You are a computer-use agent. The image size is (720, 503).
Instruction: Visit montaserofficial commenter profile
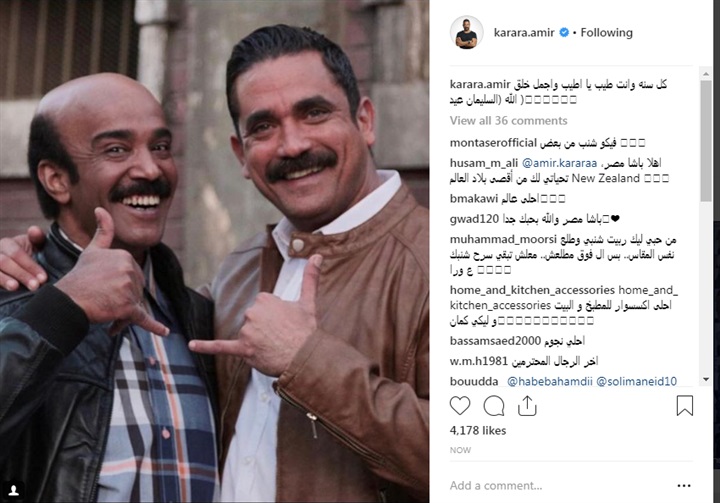coord(493,143)
